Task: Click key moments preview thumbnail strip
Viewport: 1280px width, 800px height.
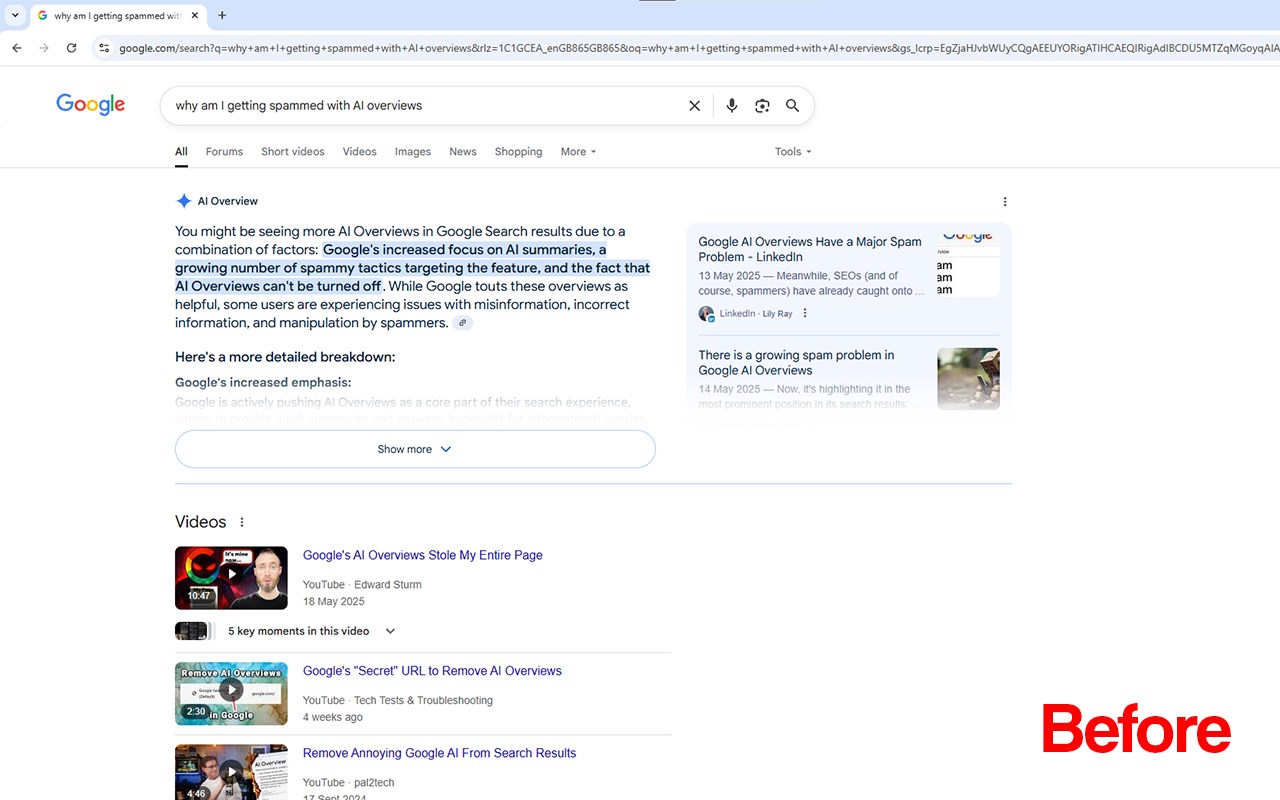Action: (x=195, y=631)
